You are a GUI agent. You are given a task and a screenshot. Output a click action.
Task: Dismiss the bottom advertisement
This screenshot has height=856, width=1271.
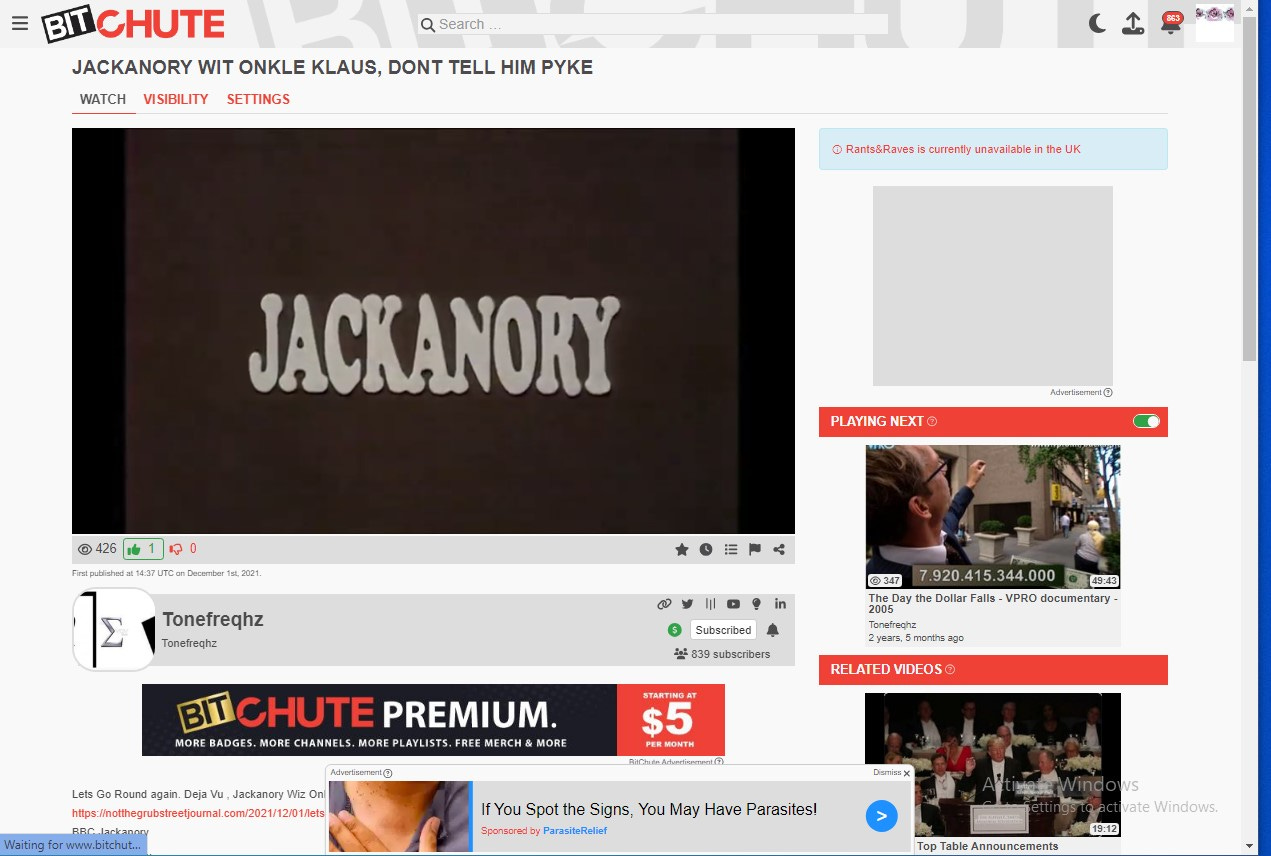click(891, 772)
